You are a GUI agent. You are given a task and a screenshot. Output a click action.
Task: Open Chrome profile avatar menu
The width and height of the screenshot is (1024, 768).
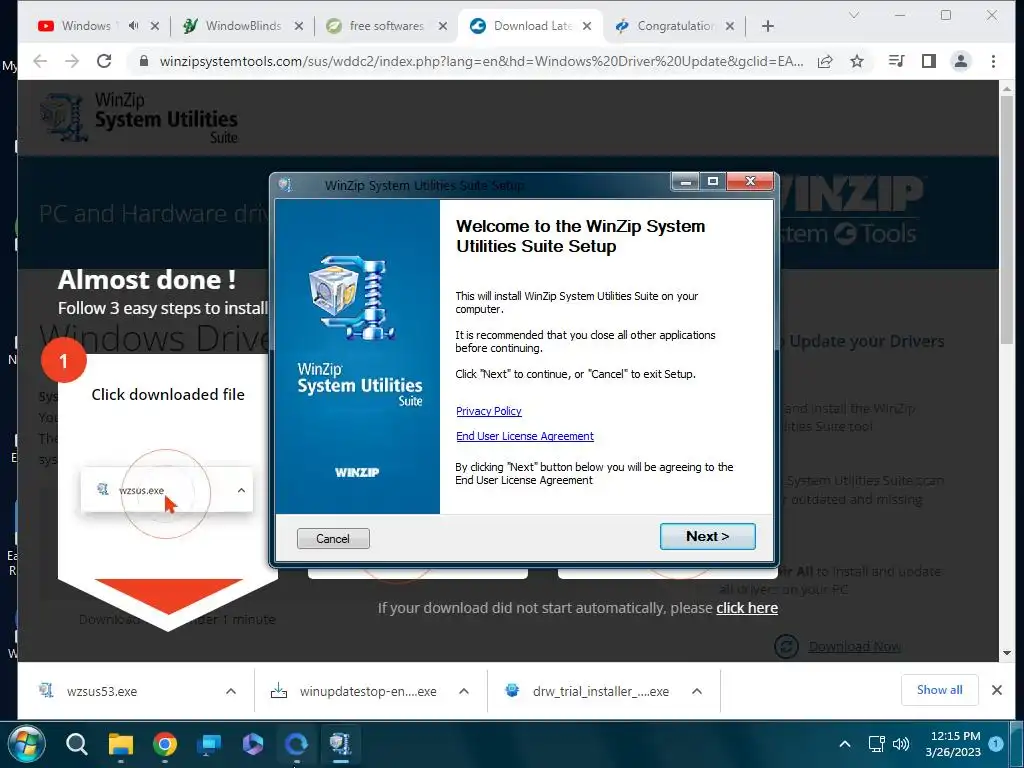point(961,61)
